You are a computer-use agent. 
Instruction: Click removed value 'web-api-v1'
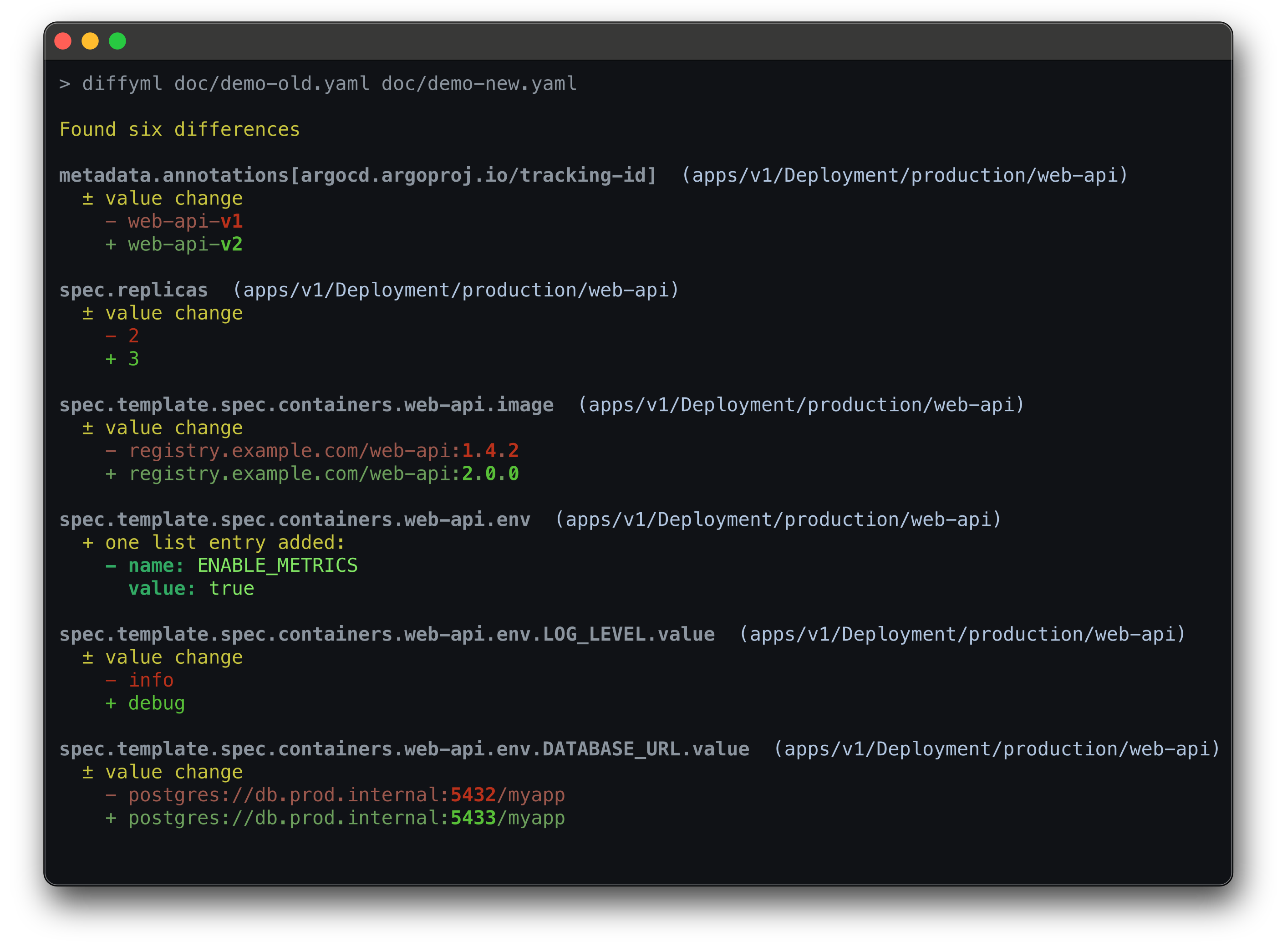(x=185, y=221)
